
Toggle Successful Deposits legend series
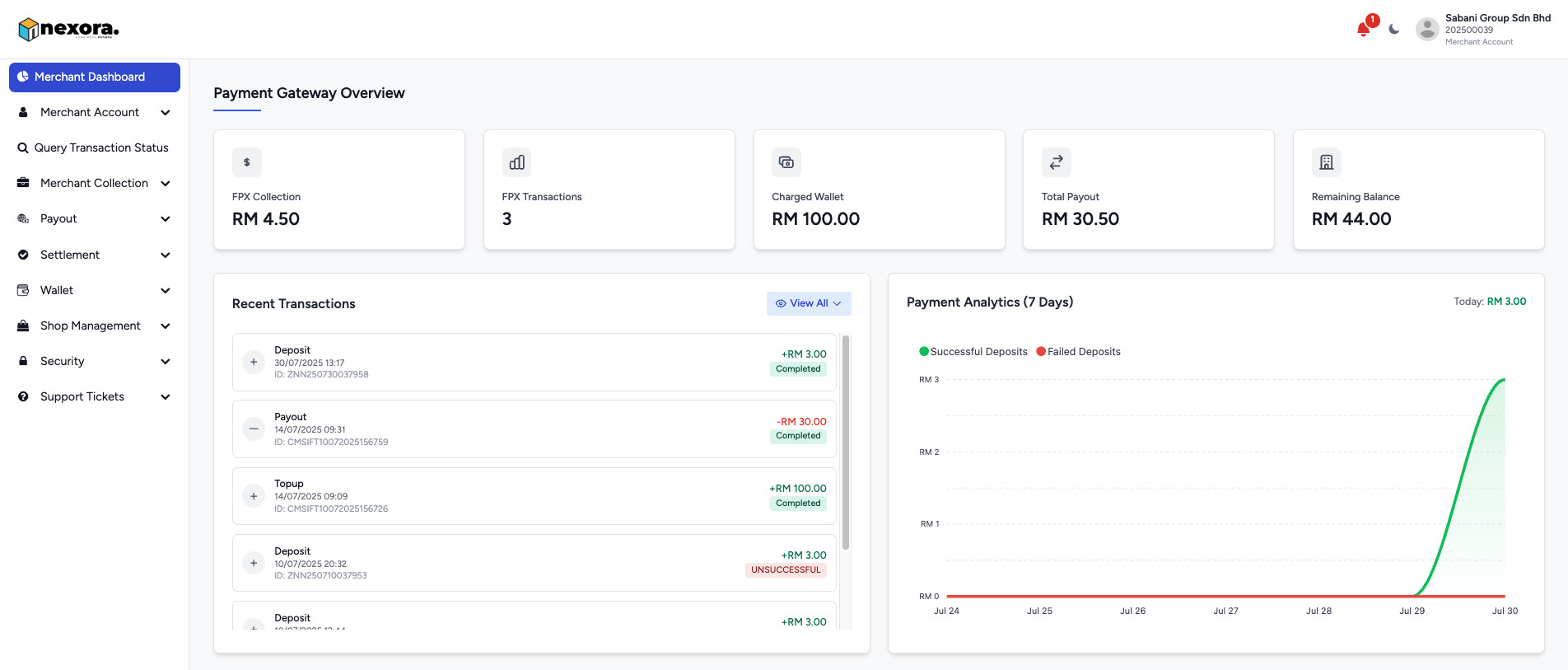coord(973,352)
